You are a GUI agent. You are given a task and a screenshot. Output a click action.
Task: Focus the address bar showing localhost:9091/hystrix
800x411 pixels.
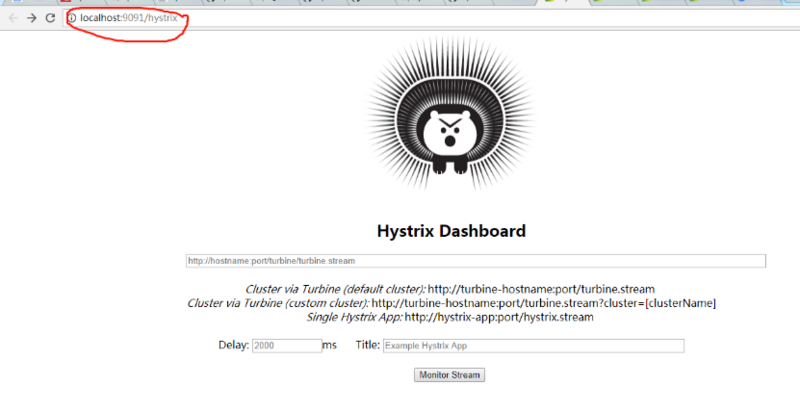pos(431,18)
